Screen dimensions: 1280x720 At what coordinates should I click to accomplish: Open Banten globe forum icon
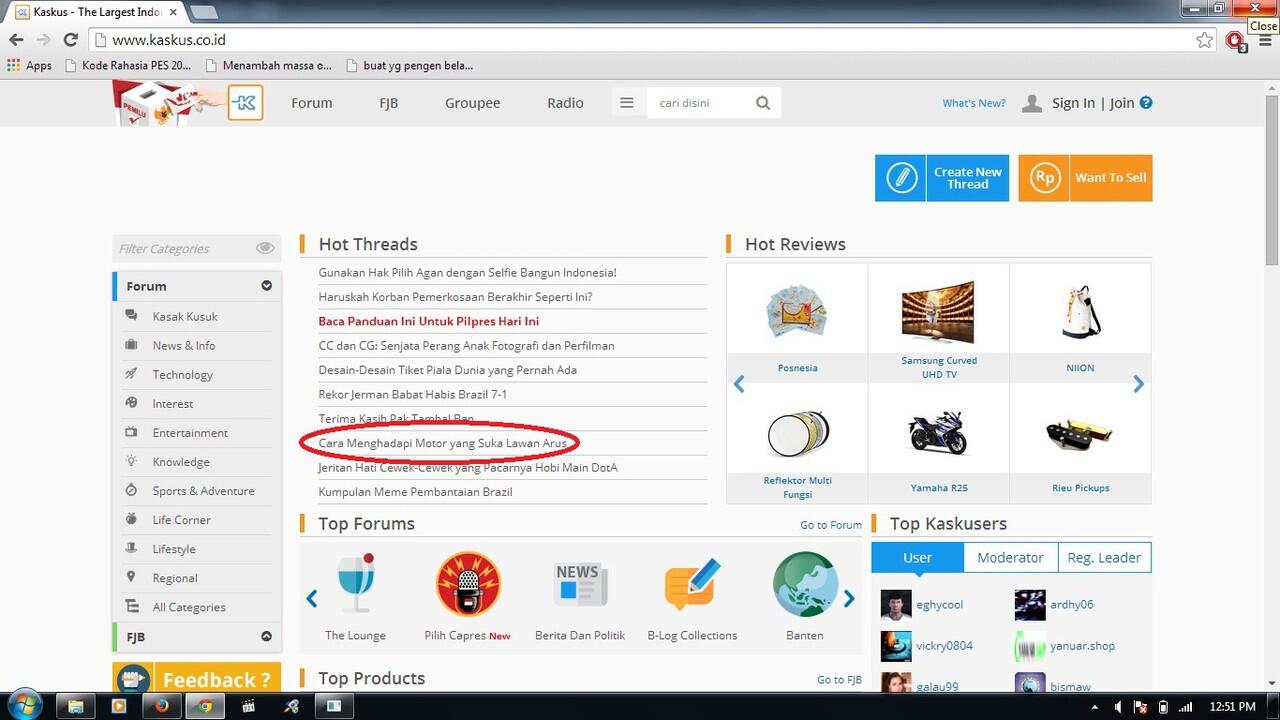coord(805,584)
